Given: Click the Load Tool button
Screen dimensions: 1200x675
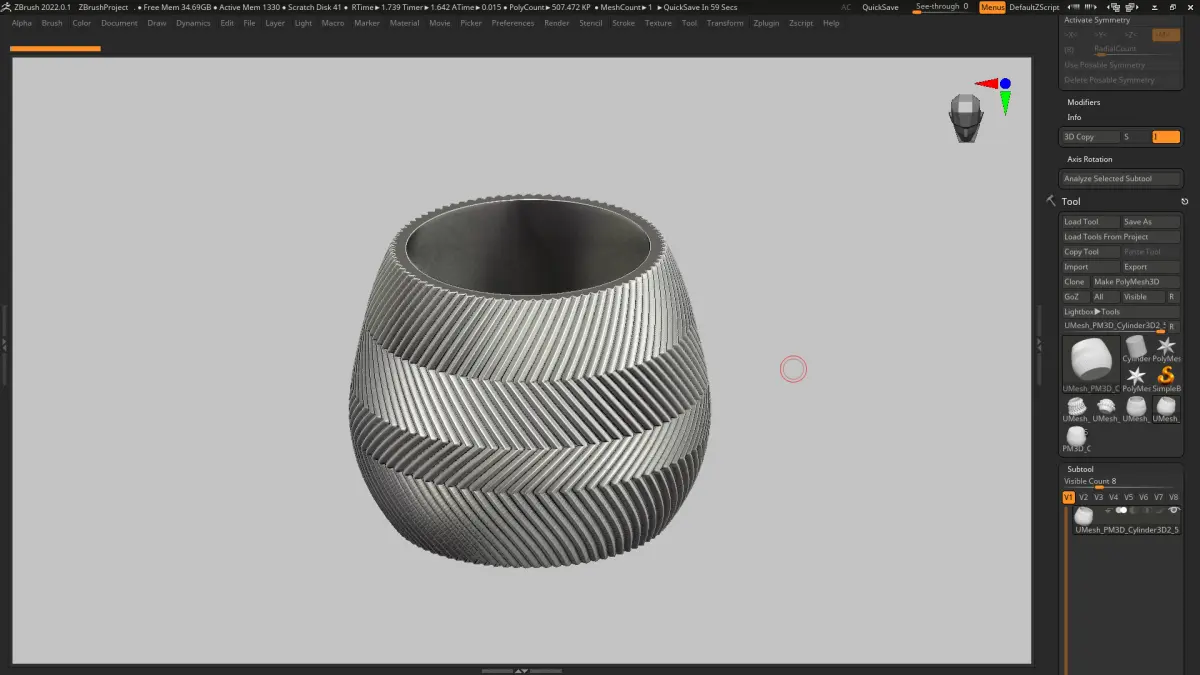Looking at the screenshot, I should pyautogui.click(x=1091, y=222).
